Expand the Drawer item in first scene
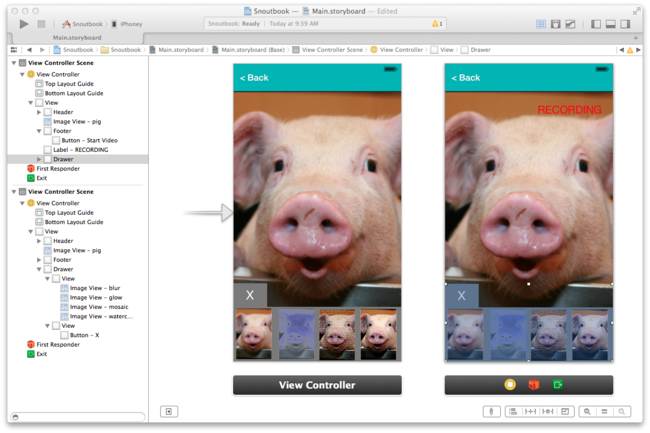 coord(39,159)
